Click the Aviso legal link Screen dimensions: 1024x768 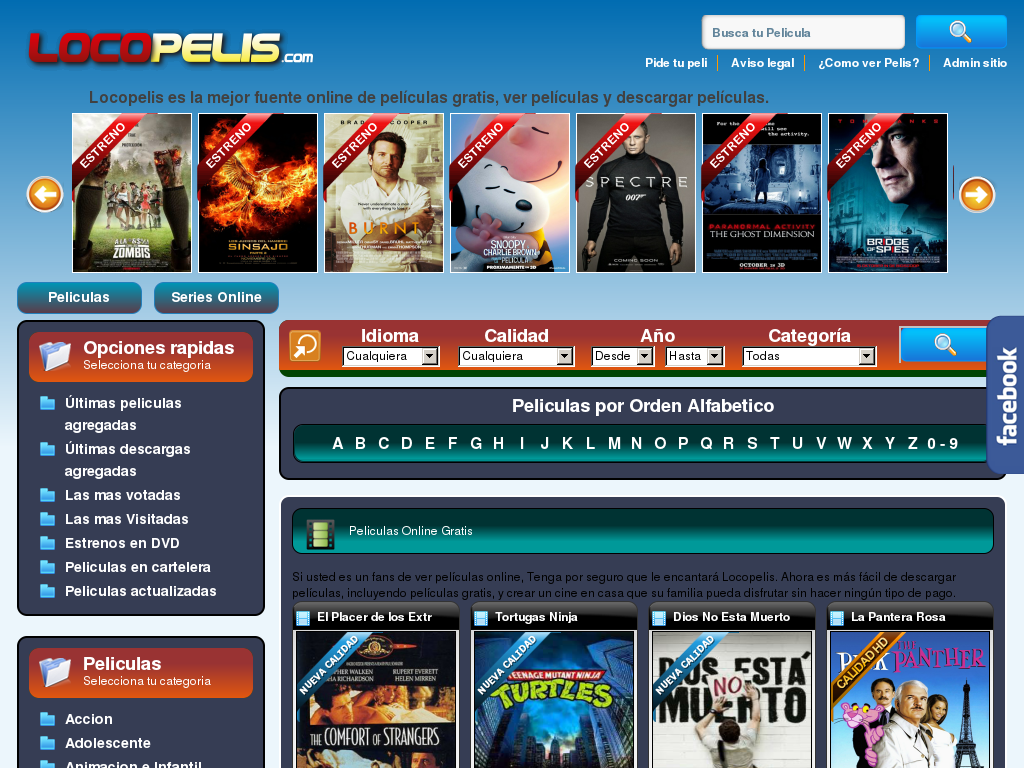[x=762, y=63]
